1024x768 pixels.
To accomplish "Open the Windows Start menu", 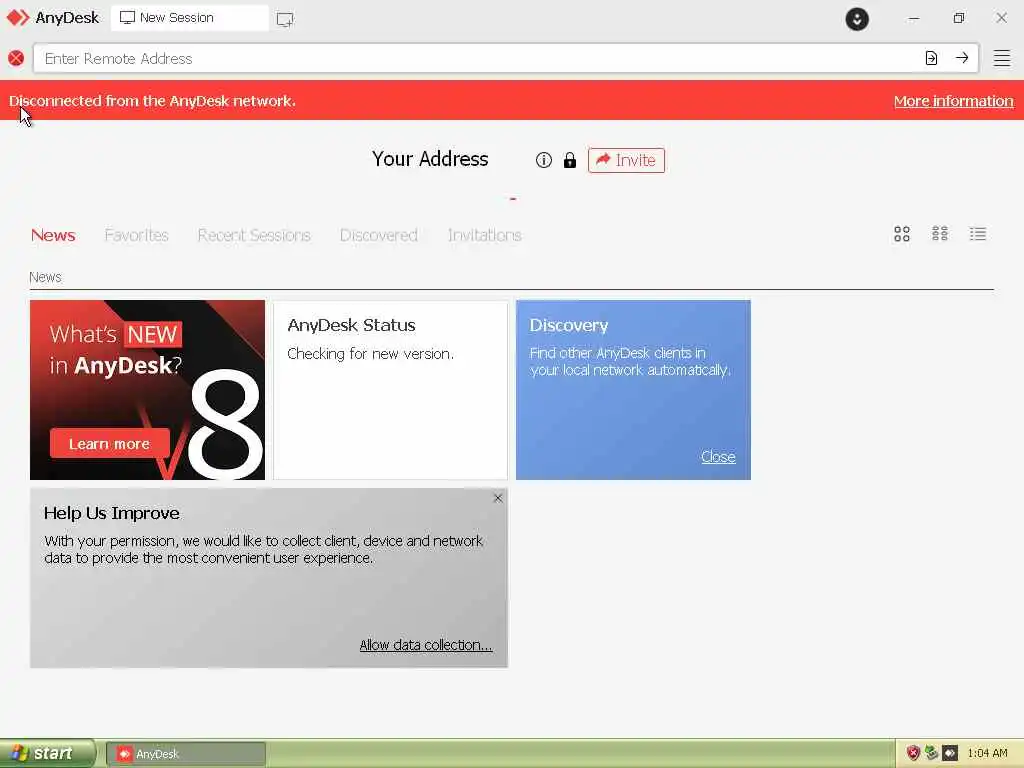I will point(47,753).
